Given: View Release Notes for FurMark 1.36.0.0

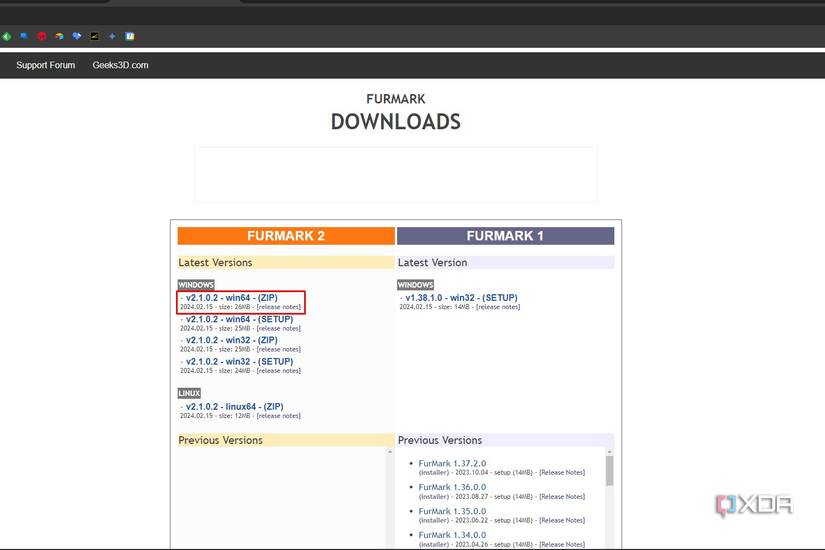Looking at the screenshot, I should (x=561, y=496).
